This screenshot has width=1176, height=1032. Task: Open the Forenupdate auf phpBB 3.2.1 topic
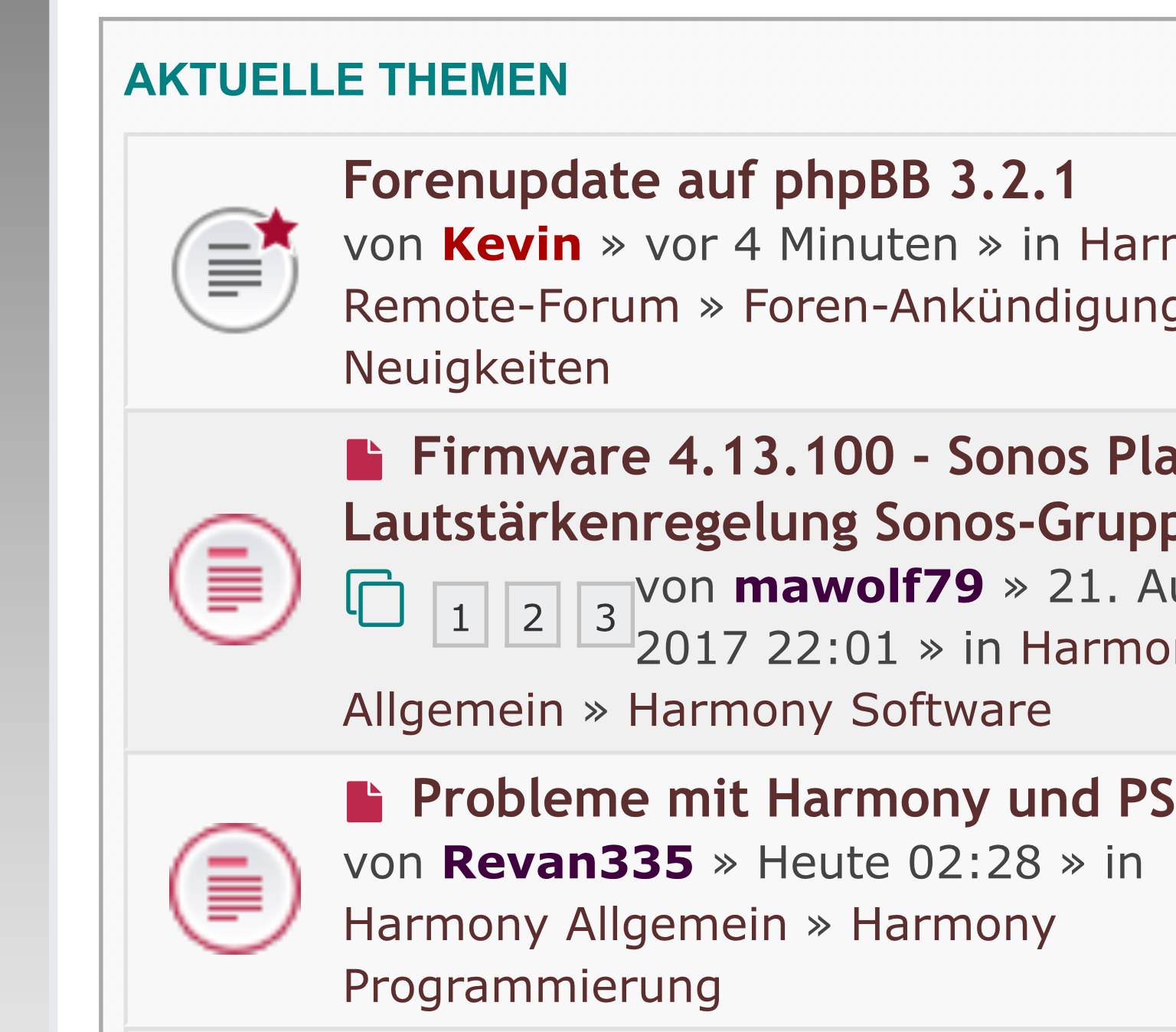pyautogui.click(x=710, y=181)
